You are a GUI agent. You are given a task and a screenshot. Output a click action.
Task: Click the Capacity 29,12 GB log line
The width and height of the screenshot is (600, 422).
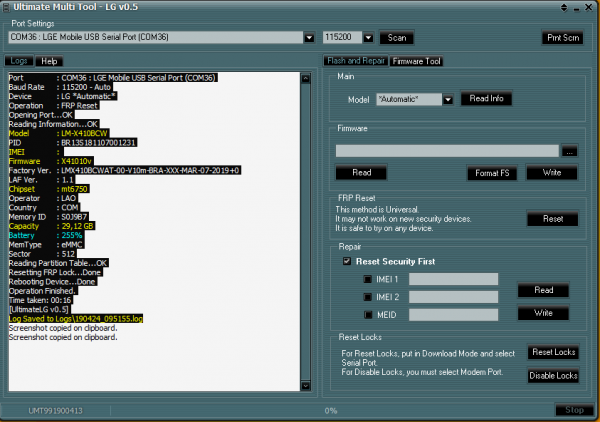coord(52,226)
